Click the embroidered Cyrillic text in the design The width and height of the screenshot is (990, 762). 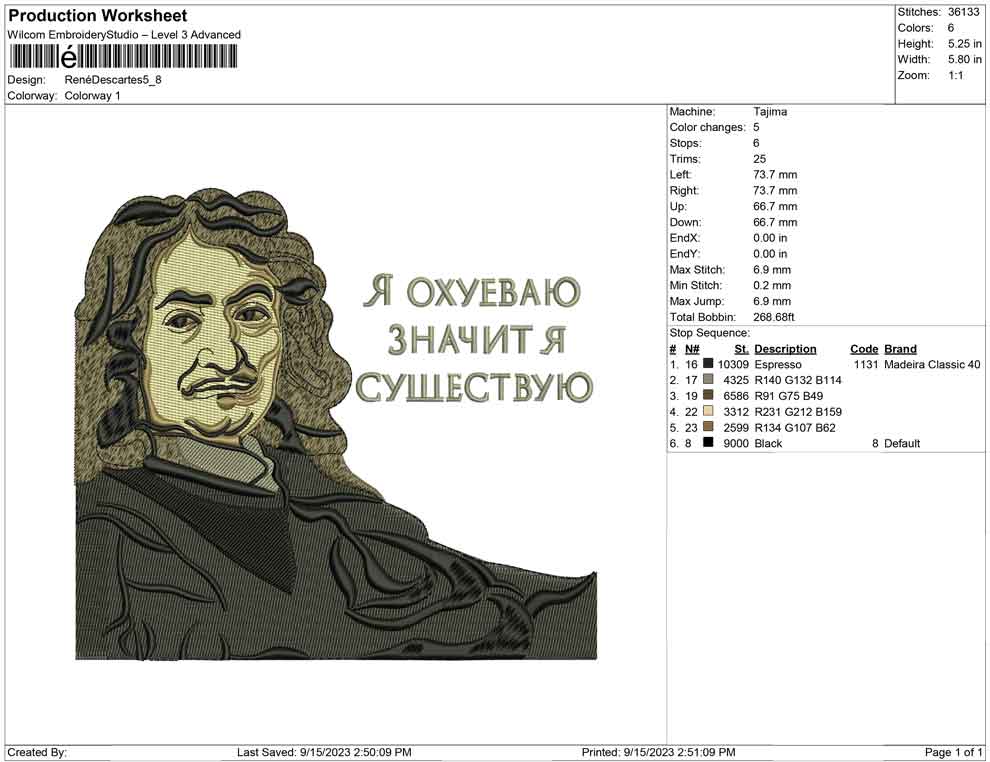[475, 339]
